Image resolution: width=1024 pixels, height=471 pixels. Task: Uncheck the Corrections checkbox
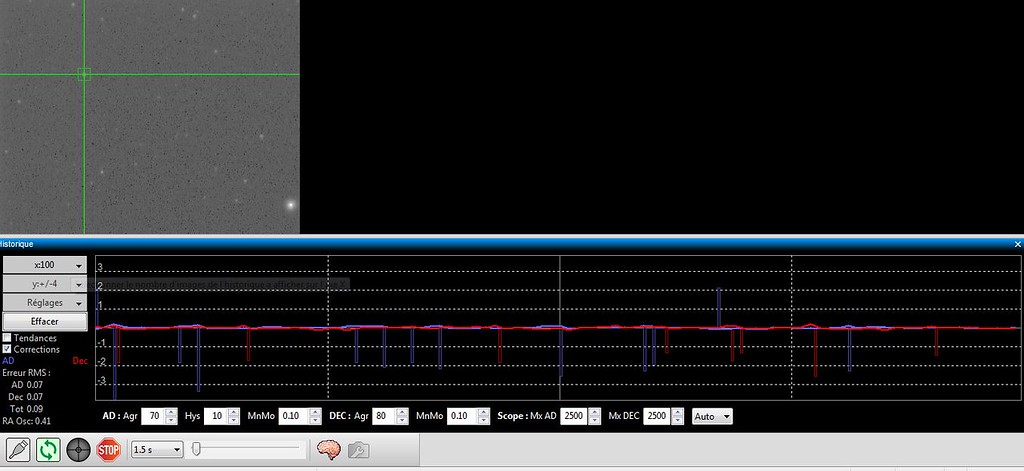7,349
